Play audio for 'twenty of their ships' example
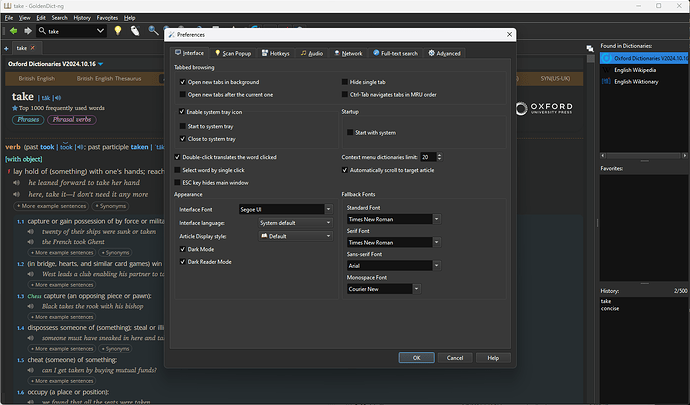Image resolution: width=690 pixels, height=405 pixels. tap(30, 232)
